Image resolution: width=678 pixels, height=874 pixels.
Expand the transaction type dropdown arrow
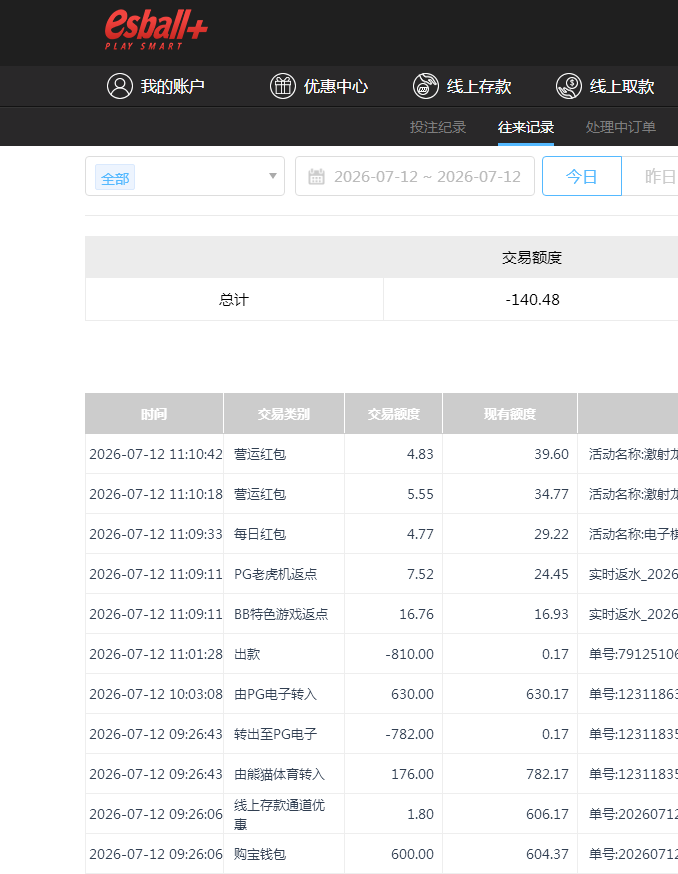(273, 176)
